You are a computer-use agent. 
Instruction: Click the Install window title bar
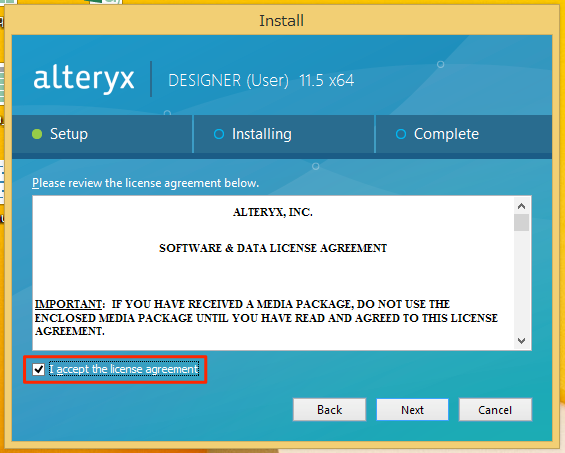pos(282,21)
